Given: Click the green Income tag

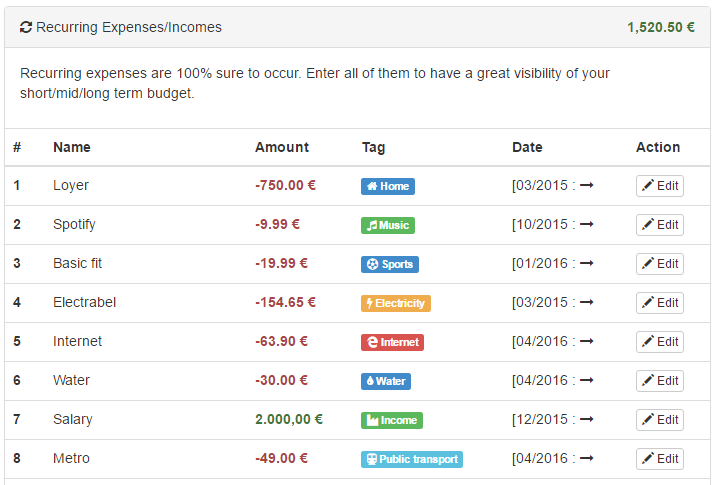Looking at the screenshot, I should 391,420.
